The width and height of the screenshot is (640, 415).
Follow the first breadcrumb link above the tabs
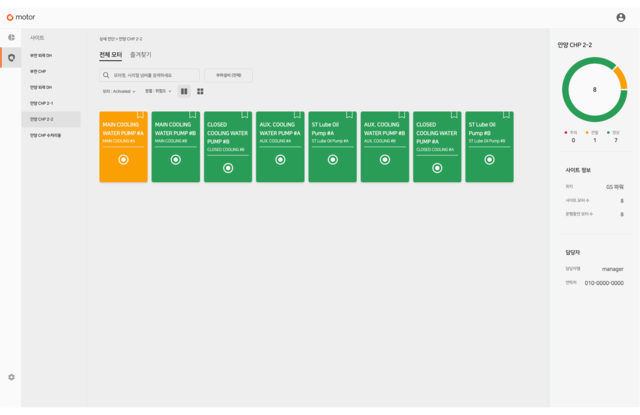point(107,39)
